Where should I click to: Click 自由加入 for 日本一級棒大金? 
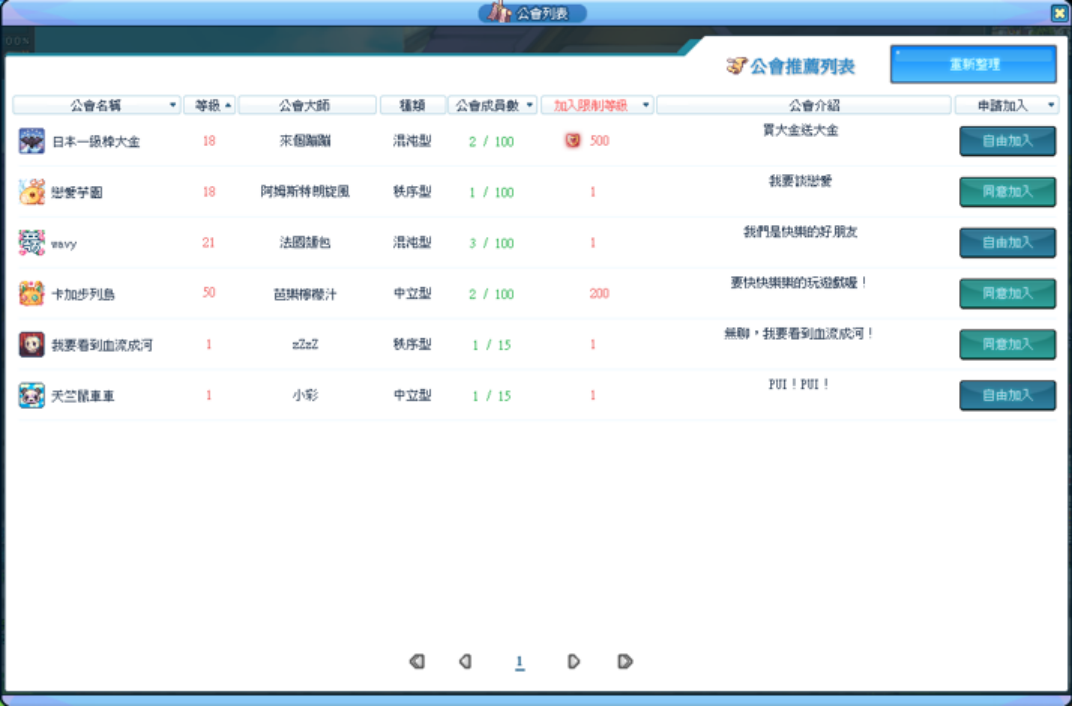(1008, 141)
